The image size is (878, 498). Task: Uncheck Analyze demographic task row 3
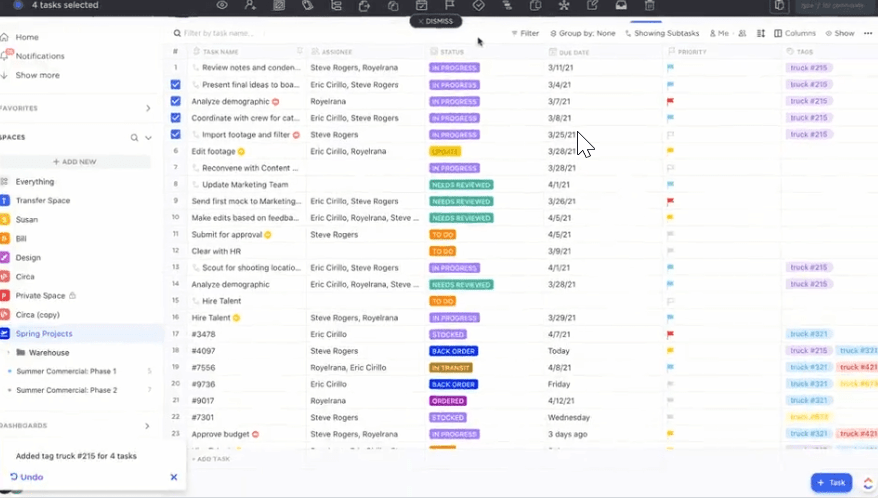[x=175, y=101]
